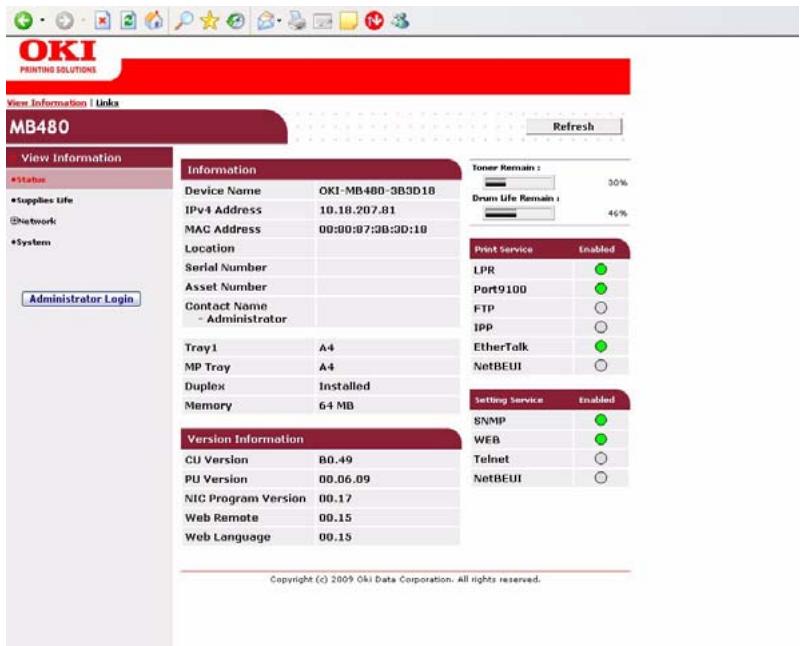Click the NIC Program Version value 00.17
This screenshot has width=803, height=646.
(x=335, y=498)
